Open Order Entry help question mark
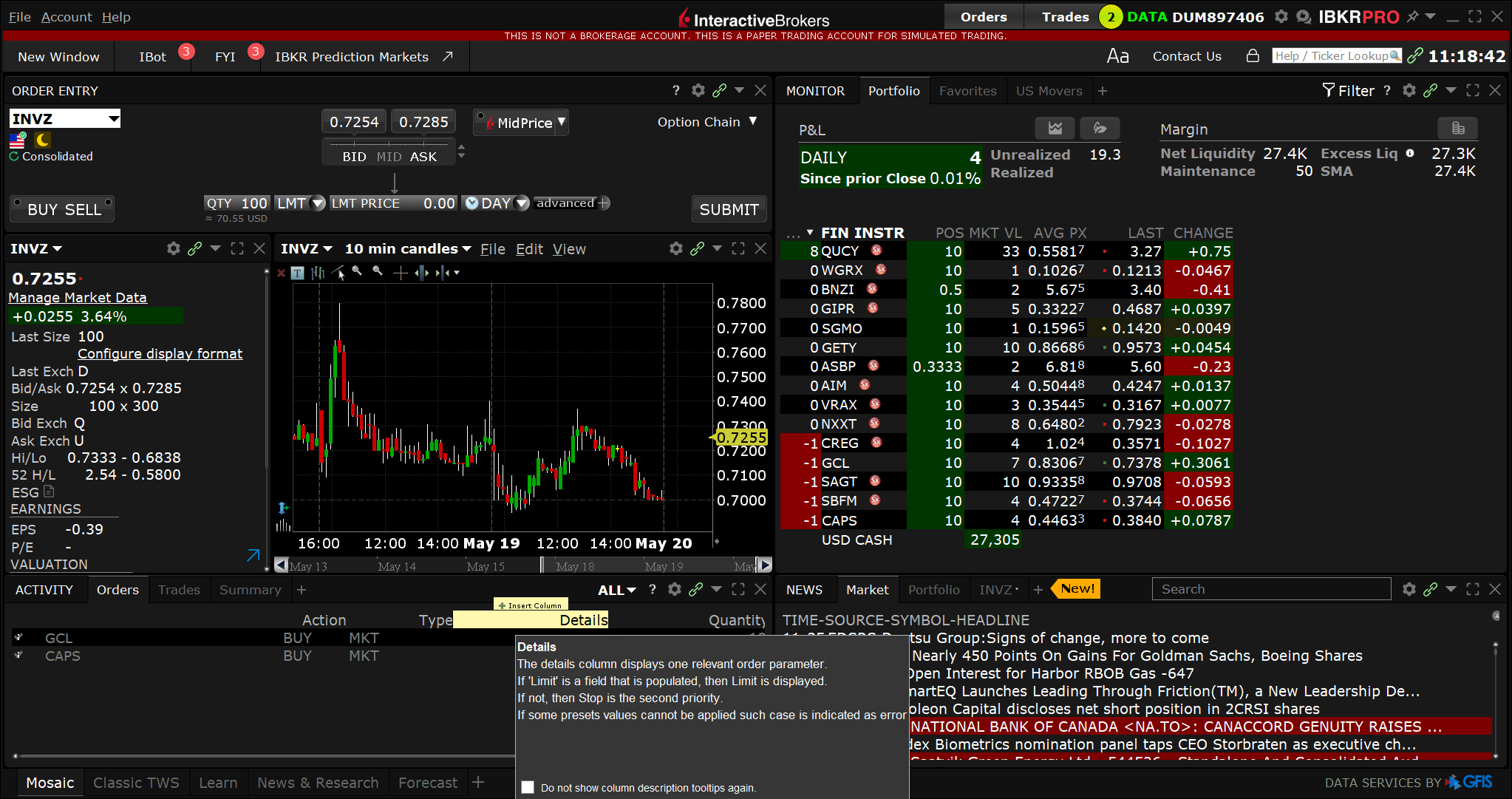The image size is (1512, 799). pos(675,90)
